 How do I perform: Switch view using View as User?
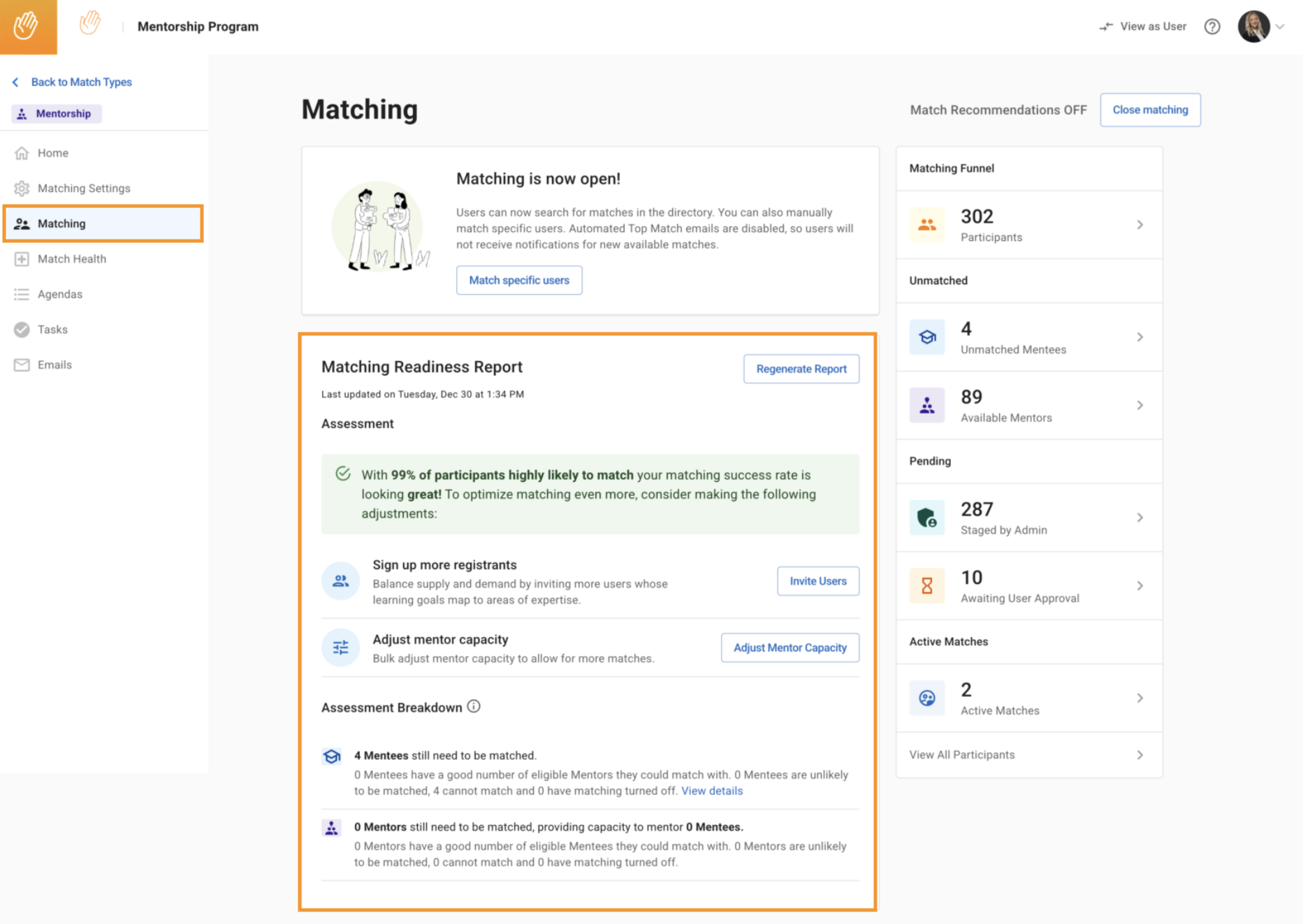[x=1143, y=27]
